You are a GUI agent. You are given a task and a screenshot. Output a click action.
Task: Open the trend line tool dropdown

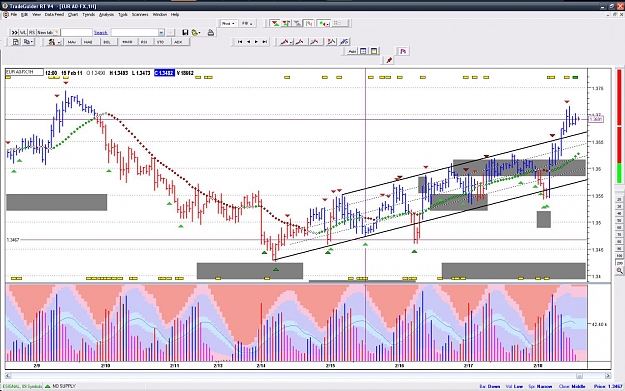[x=286, y=42]
